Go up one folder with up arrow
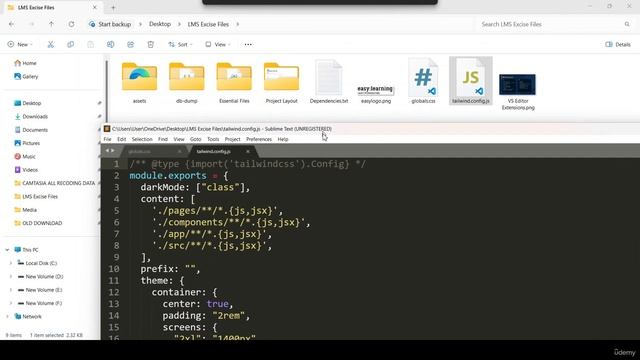Screen dimensions: 640x360 pos(51,24)
